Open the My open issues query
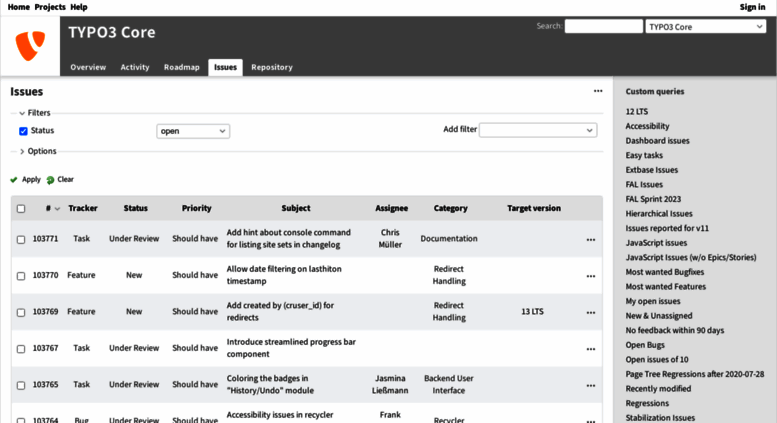The width and height of the screenshot is (777, 423). click(653, 301)
